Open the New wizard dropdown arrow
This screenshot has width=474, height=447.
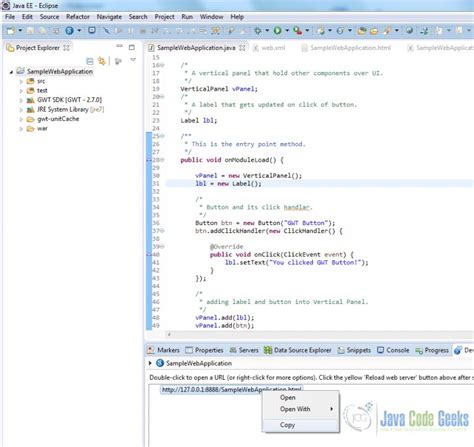coord(20,31)
